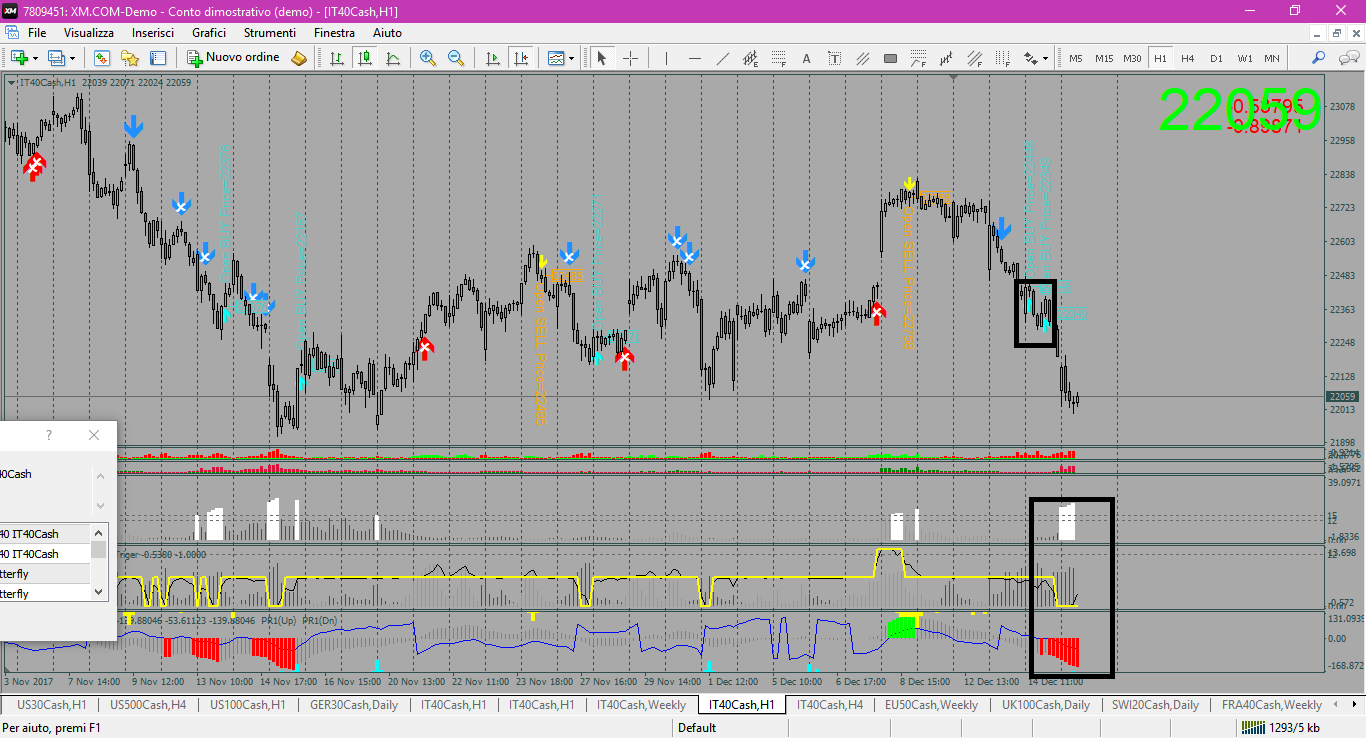Open the Finestra menu
Viewport: 1366px width, 738px height.
(x=334, y=33)
